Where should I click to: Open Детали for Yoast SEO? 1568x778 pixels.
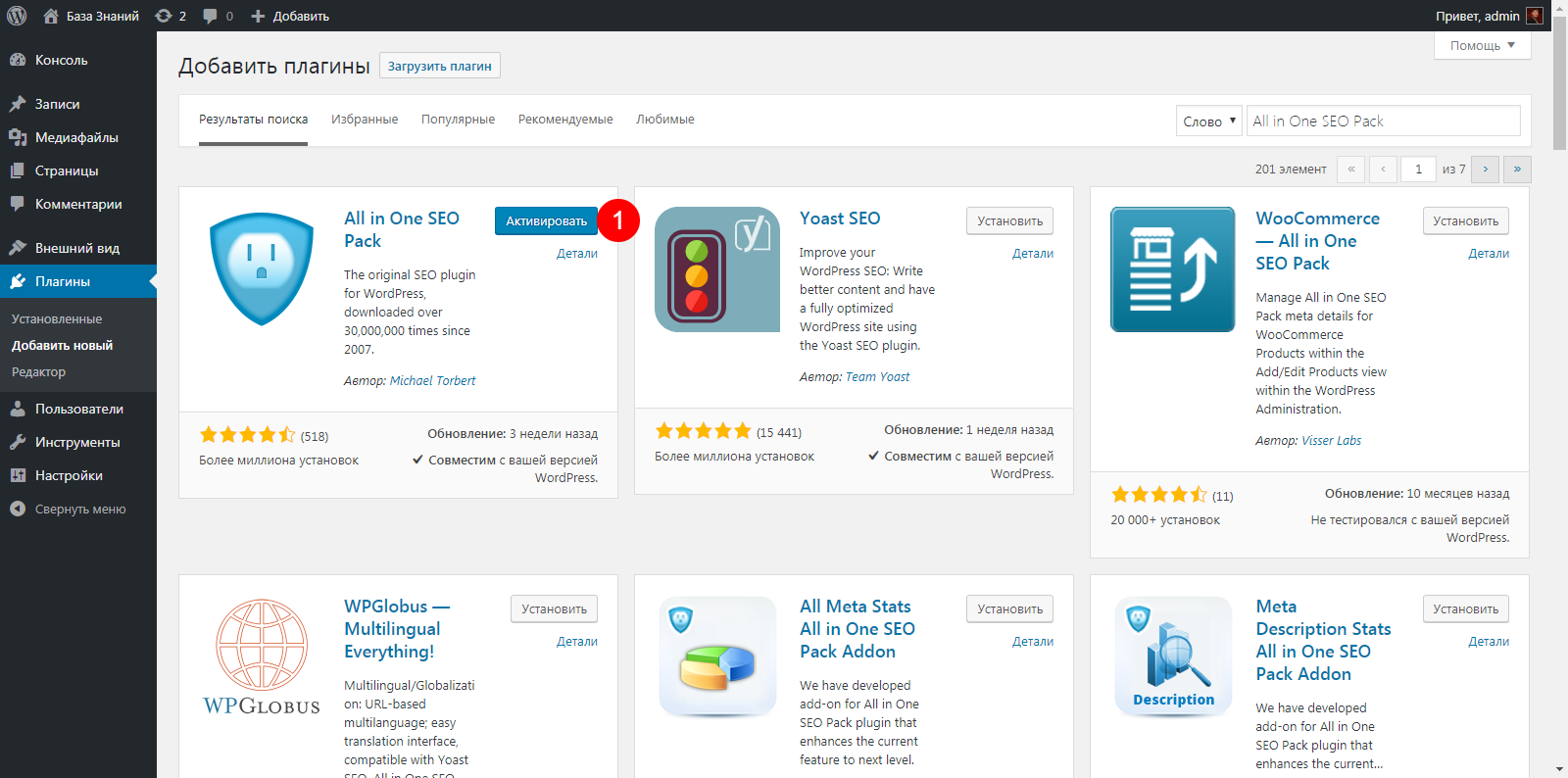(x=1033, y=253)
